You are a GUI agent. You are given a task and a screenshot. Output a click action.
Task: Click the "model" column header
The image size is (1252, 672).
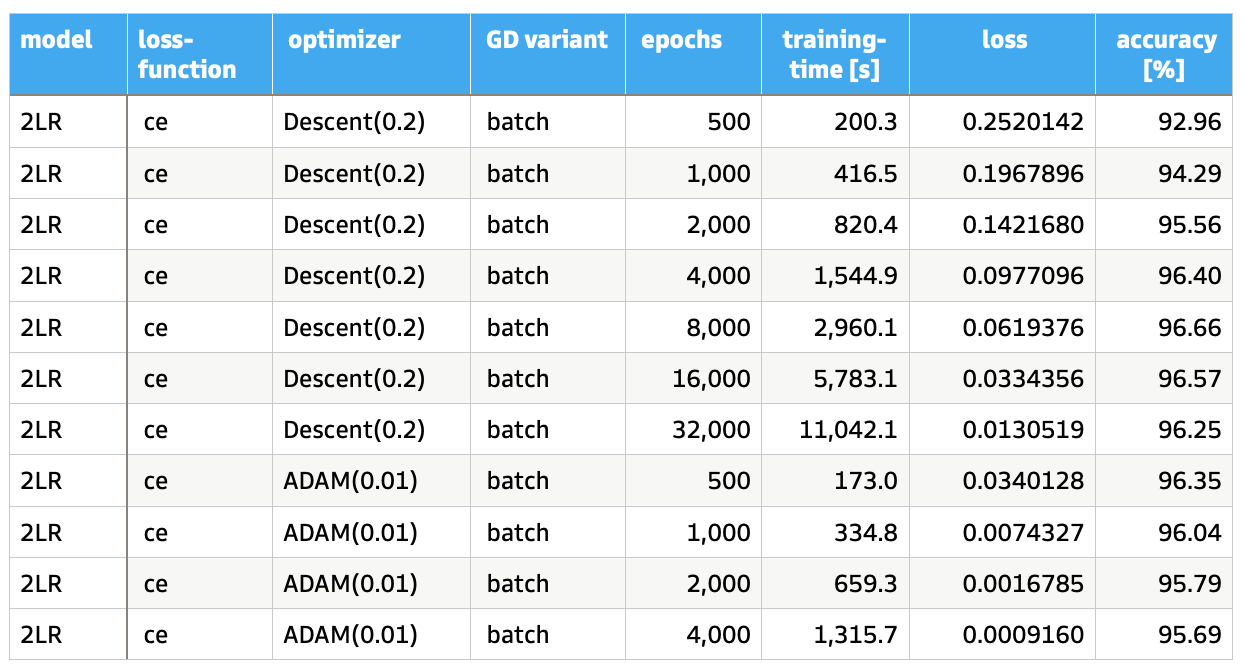point(56,41)
